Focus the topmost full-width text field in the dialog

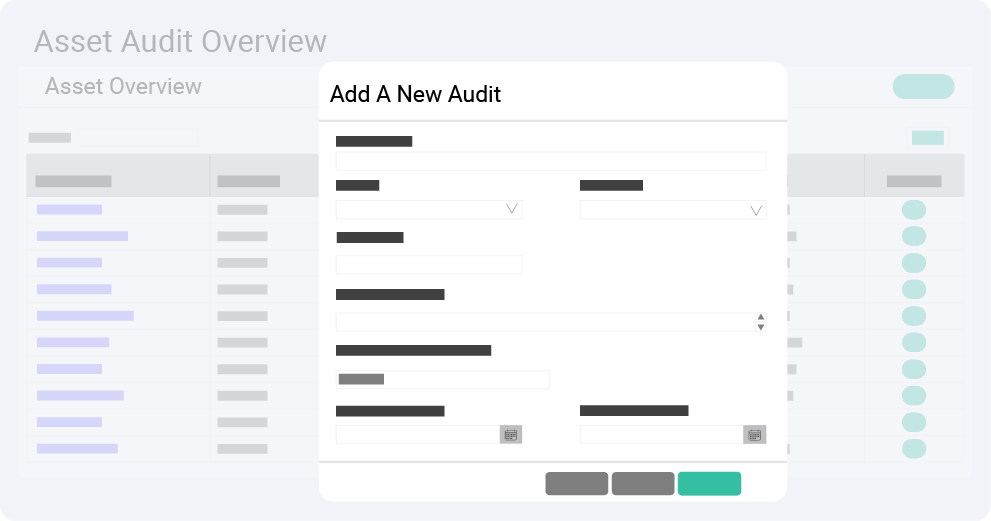point(550,161)
